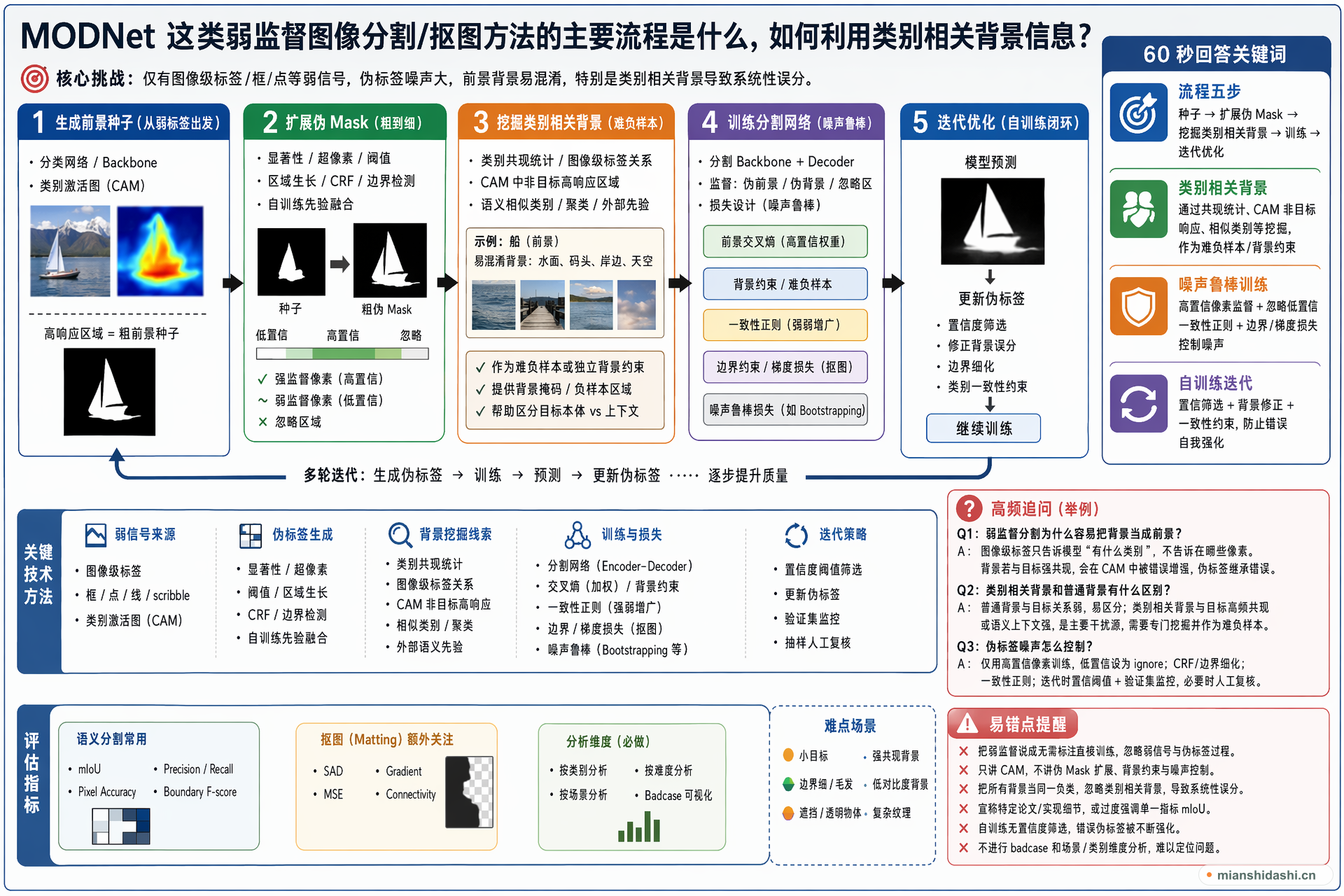Click the 外部语义先验 entry under 背景挖掘线索
1344x896 pixels.
[x=430, y=647]
